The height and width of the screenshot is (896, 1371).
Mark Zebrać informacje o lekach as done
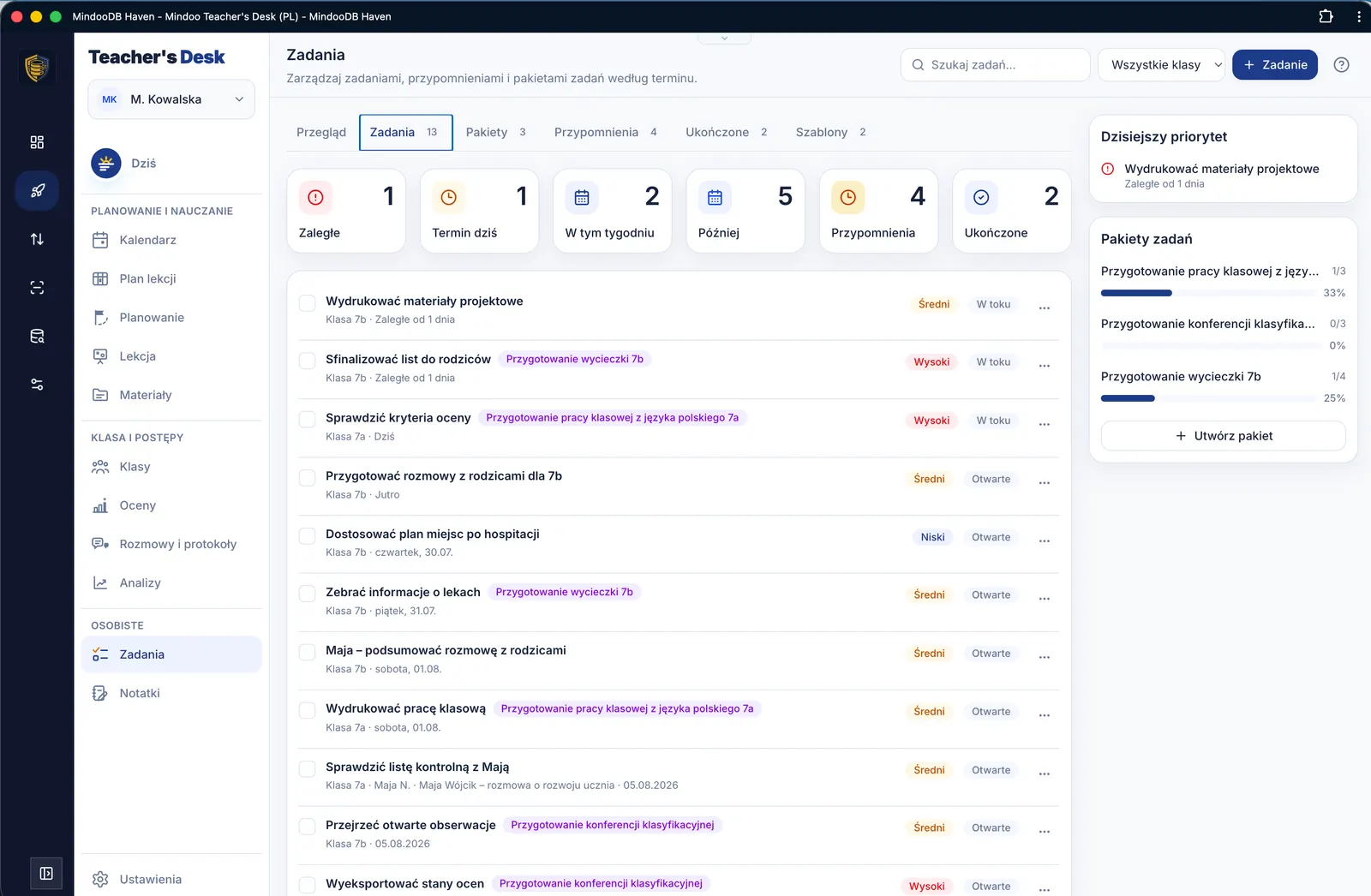307,594
